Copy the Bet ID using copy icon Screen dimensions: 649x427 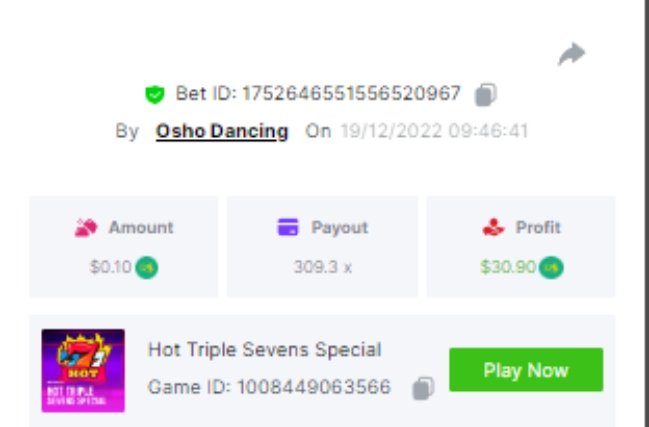coord(486,95)
